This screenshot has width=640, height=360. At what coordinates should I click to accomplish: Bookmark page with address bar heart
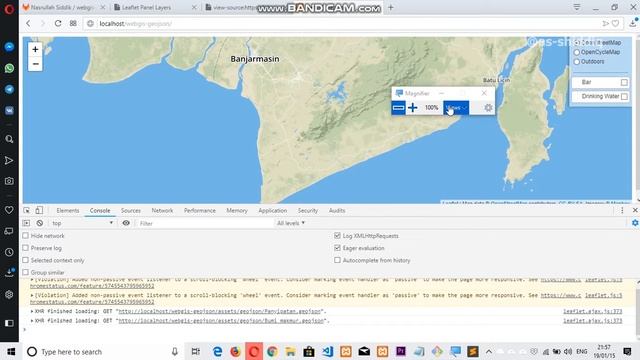(x=615, y=24)
